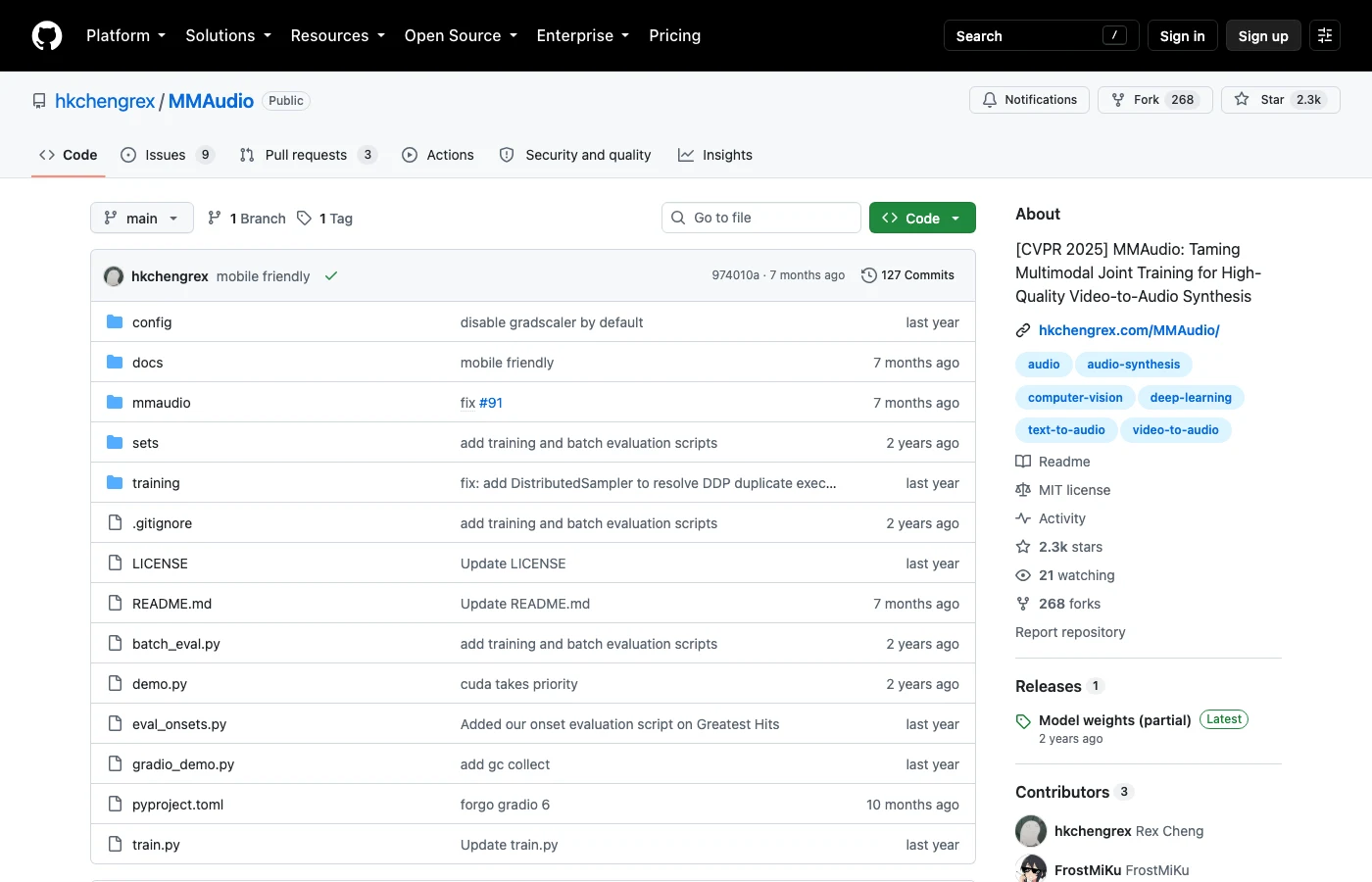Open the 127 Commits history link
Screen dimensions: 1372x882
[x=907, y=275]
